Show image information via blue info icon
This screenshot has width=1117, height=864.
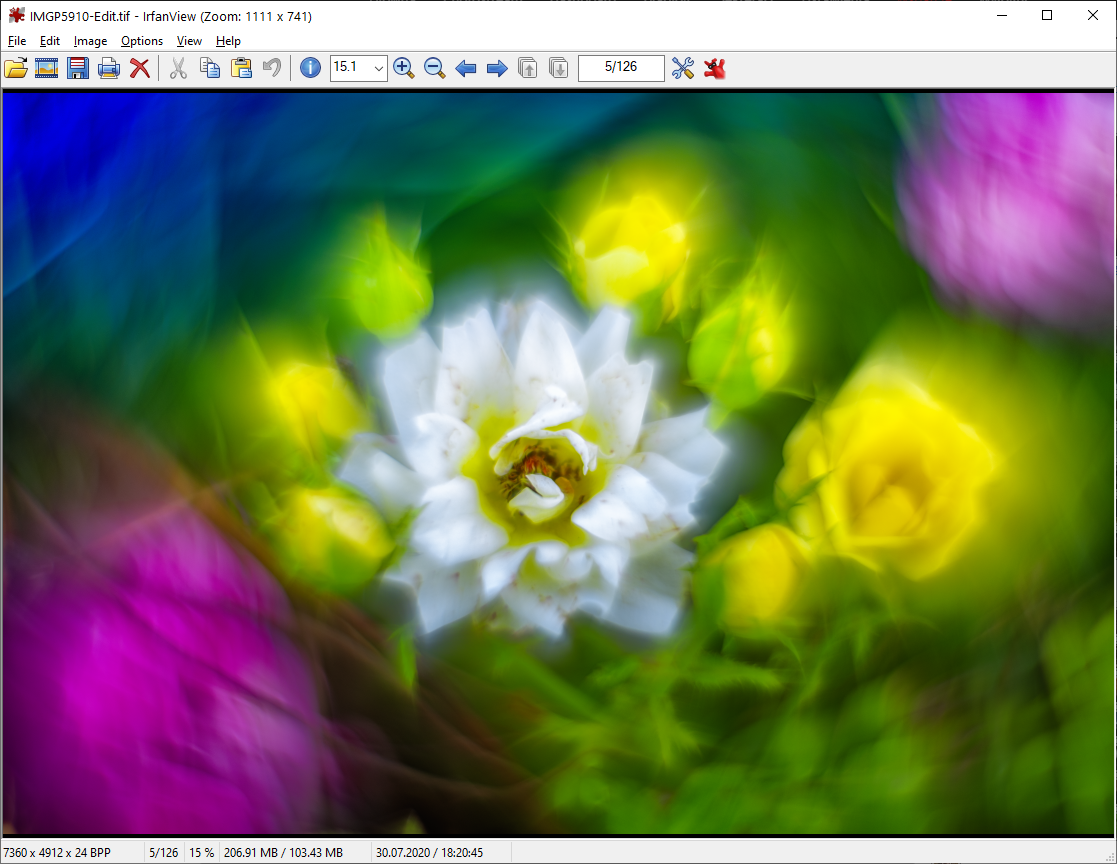pyautogui.click(x=310, y=68)
